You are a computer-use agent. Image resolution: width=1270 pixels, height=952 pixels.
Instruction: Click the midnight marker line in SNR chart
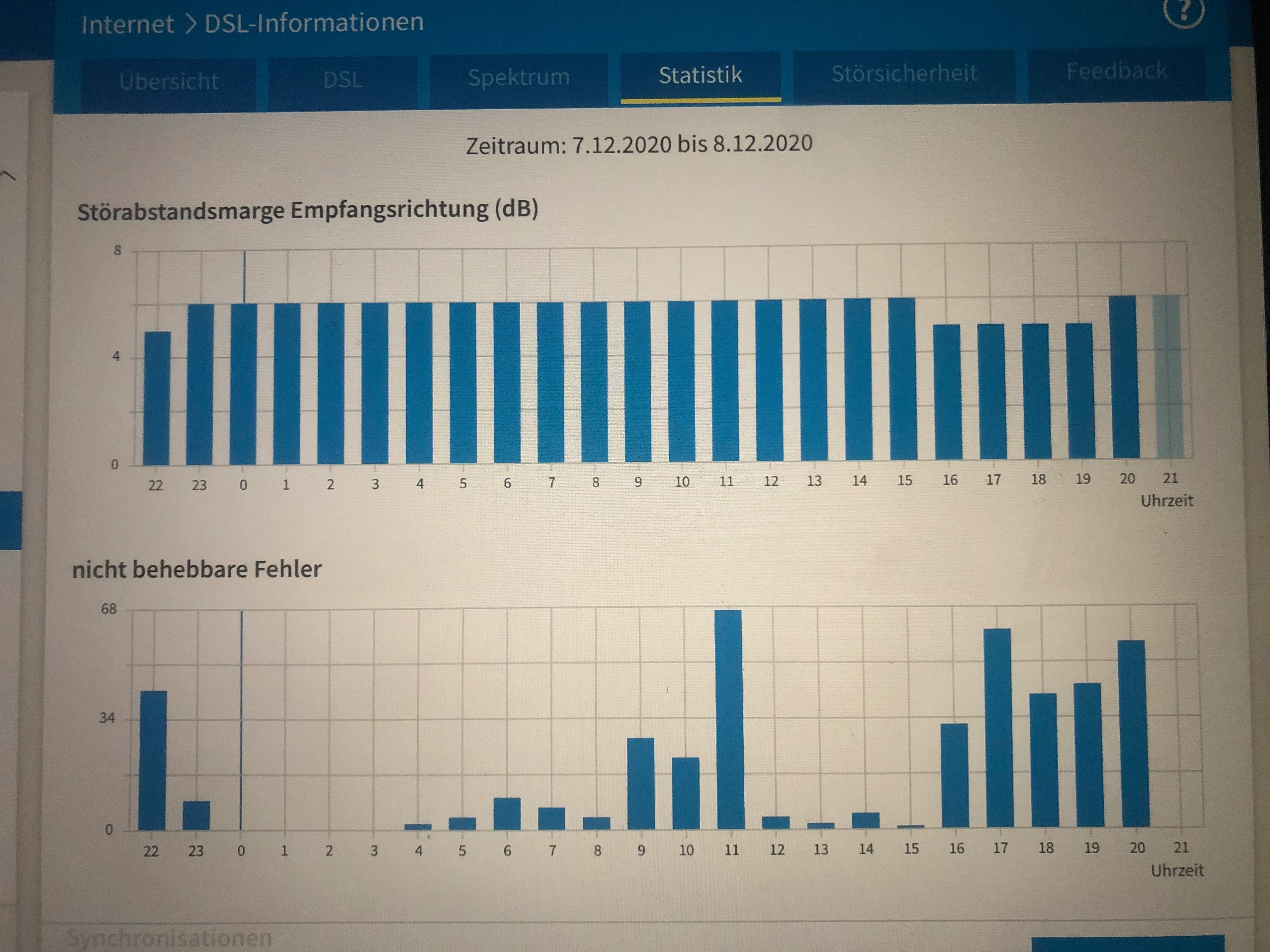click(x=245, y=277)
